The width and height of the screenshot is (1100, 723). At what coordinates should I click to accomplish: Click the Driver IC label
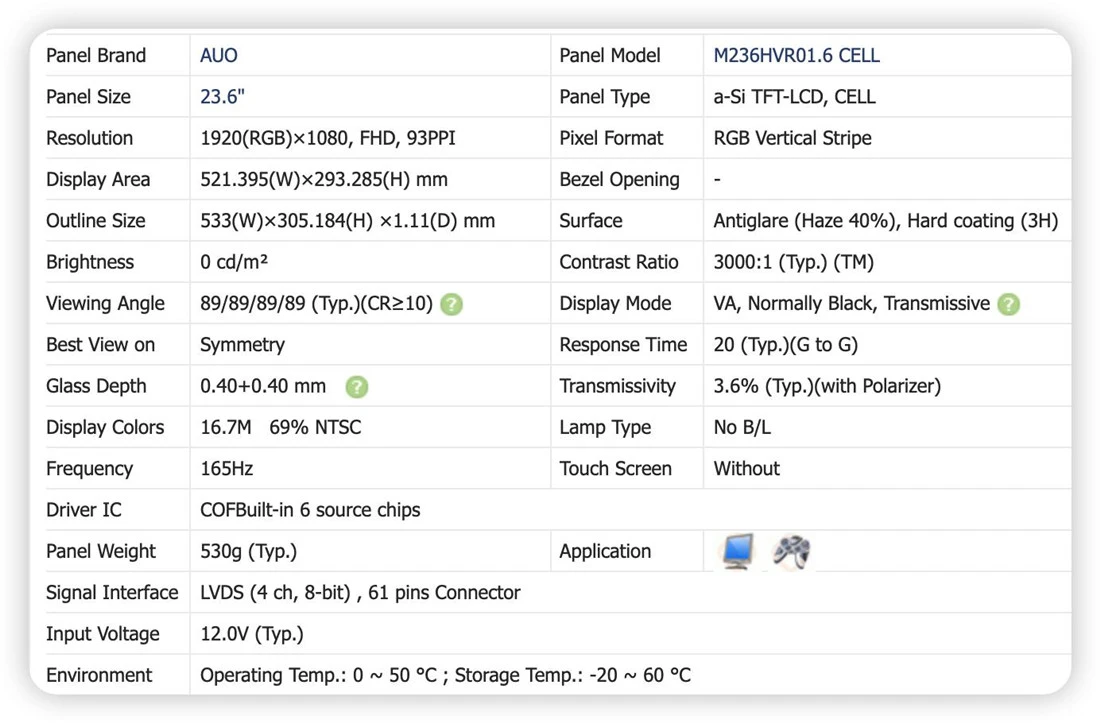click(x=83, y=511)
